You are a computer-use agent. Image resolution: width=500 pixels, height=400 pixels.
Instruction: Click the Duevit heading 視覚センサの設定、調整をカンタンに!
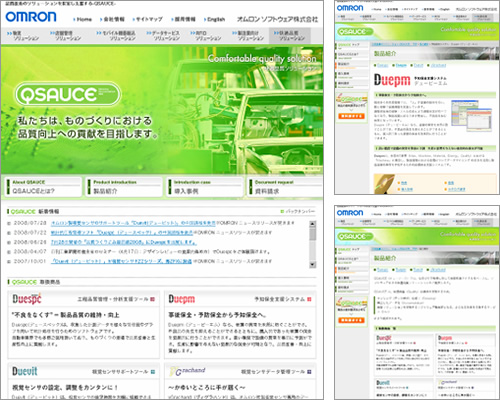[x=65, y=387]
